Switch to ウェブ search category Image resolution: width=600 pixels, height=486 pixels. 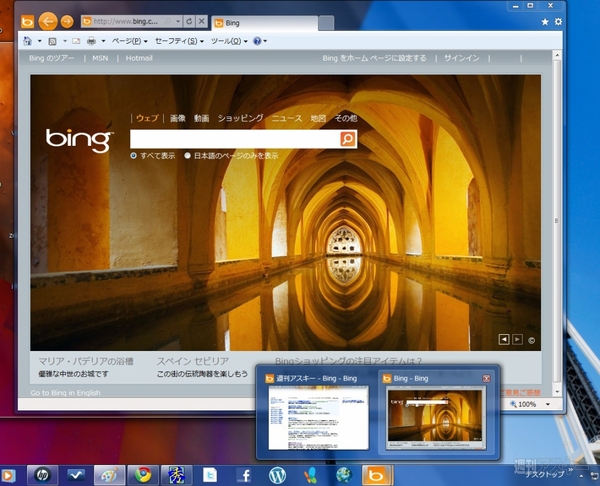[x=147, y=118]
